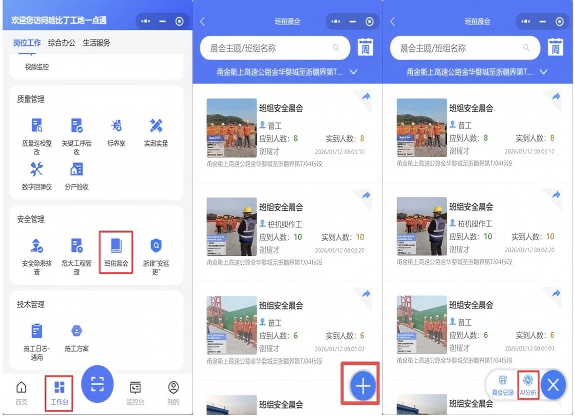575x417 pixels.
Task: Share the 10-person meeting card in middle screen
Action: (x=366, y=195)
